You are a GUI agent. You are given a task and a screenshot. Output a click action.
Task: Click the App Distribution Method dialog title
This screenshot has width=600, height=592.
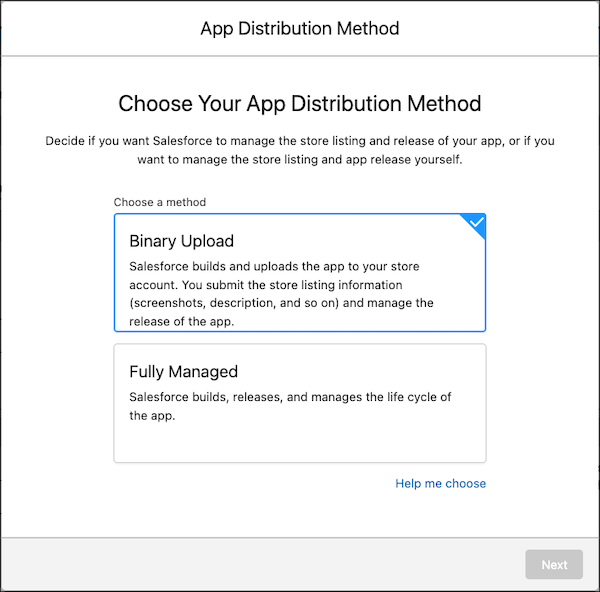pyautogui.click(x=300, y=29)
